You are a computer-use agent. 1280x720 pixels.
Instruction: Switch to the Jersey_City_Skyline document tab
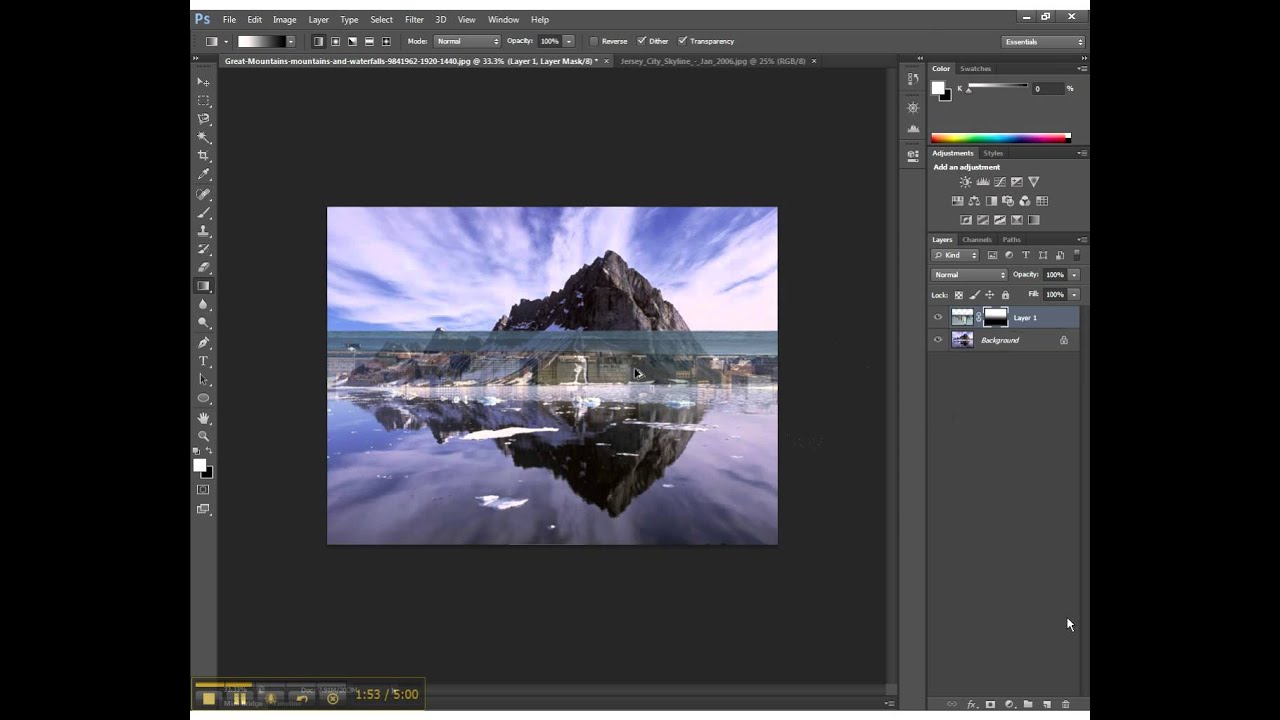tap(713, 61)
